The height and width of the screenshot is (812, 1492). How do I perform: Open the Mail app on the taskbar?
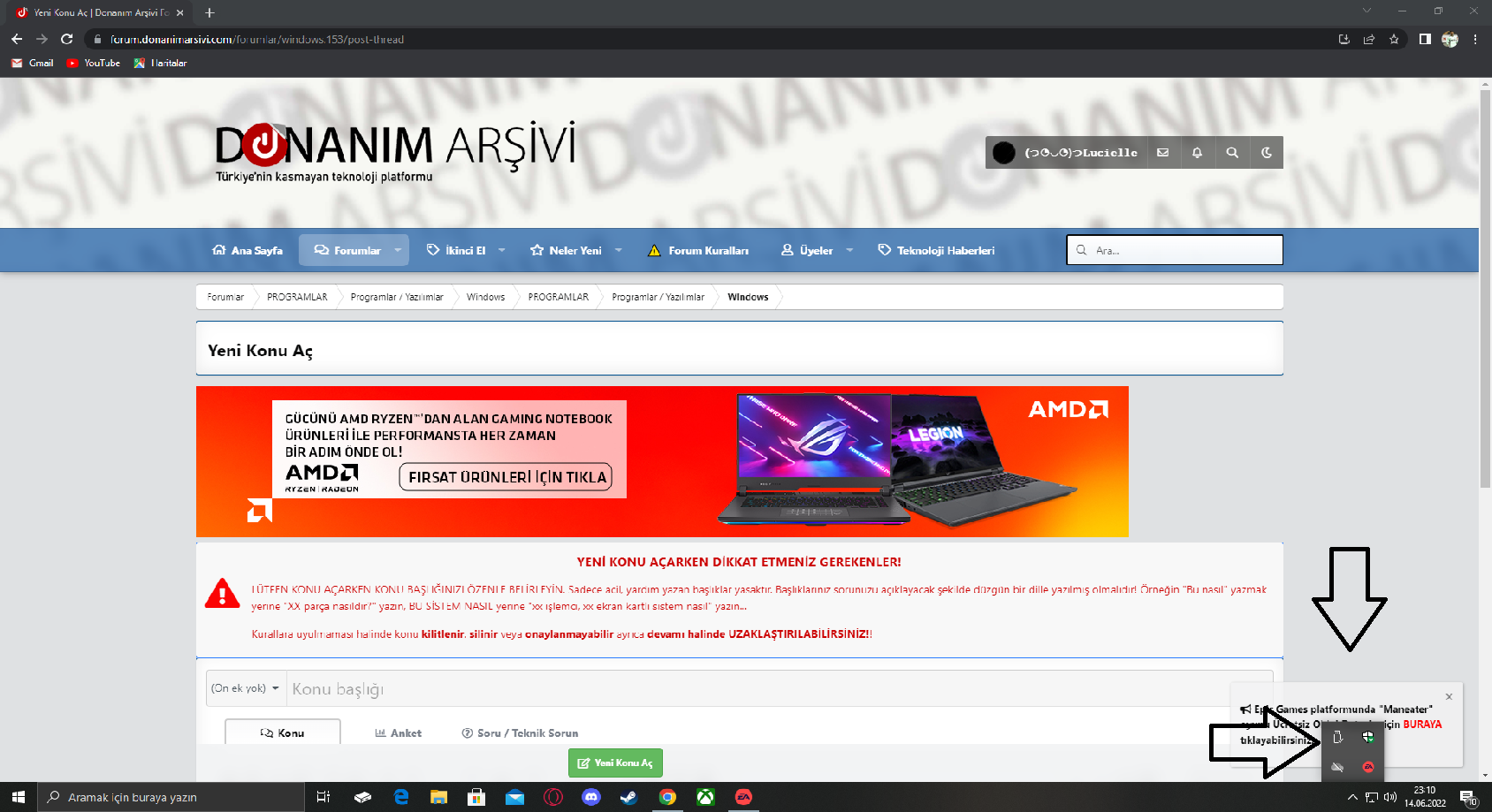coord(514,797)
